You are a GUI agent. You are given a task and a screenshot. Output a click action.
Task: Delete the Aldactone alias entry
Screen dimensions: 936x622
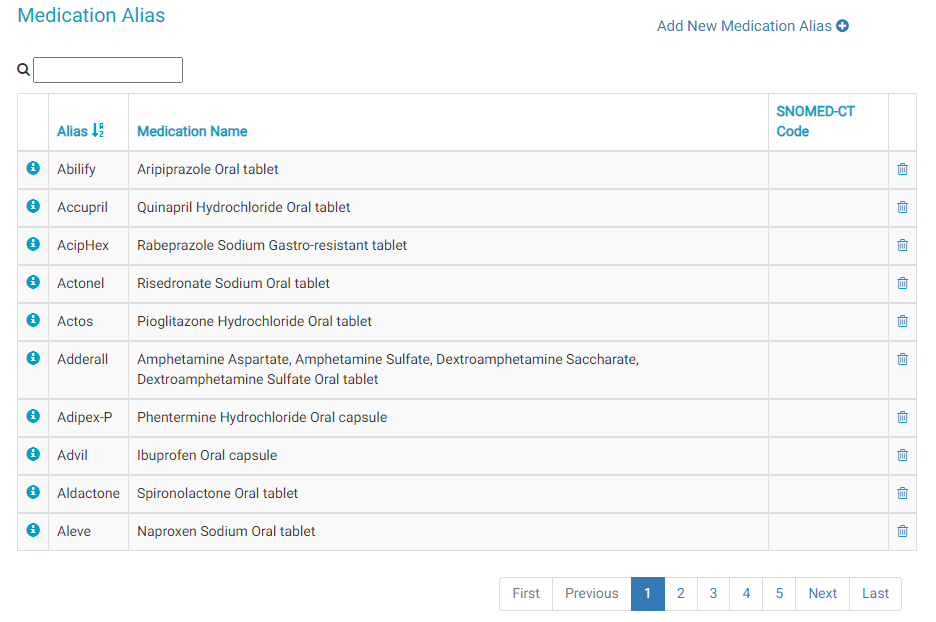click(x=902, y=493)
